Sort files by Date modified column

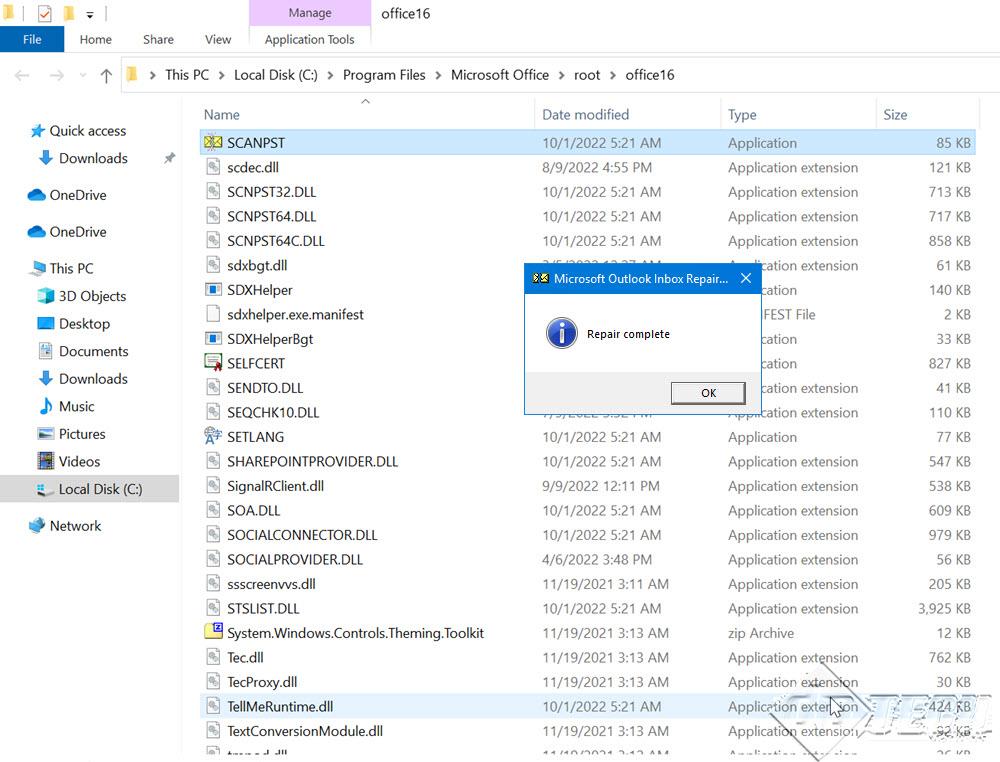(585, 115)
